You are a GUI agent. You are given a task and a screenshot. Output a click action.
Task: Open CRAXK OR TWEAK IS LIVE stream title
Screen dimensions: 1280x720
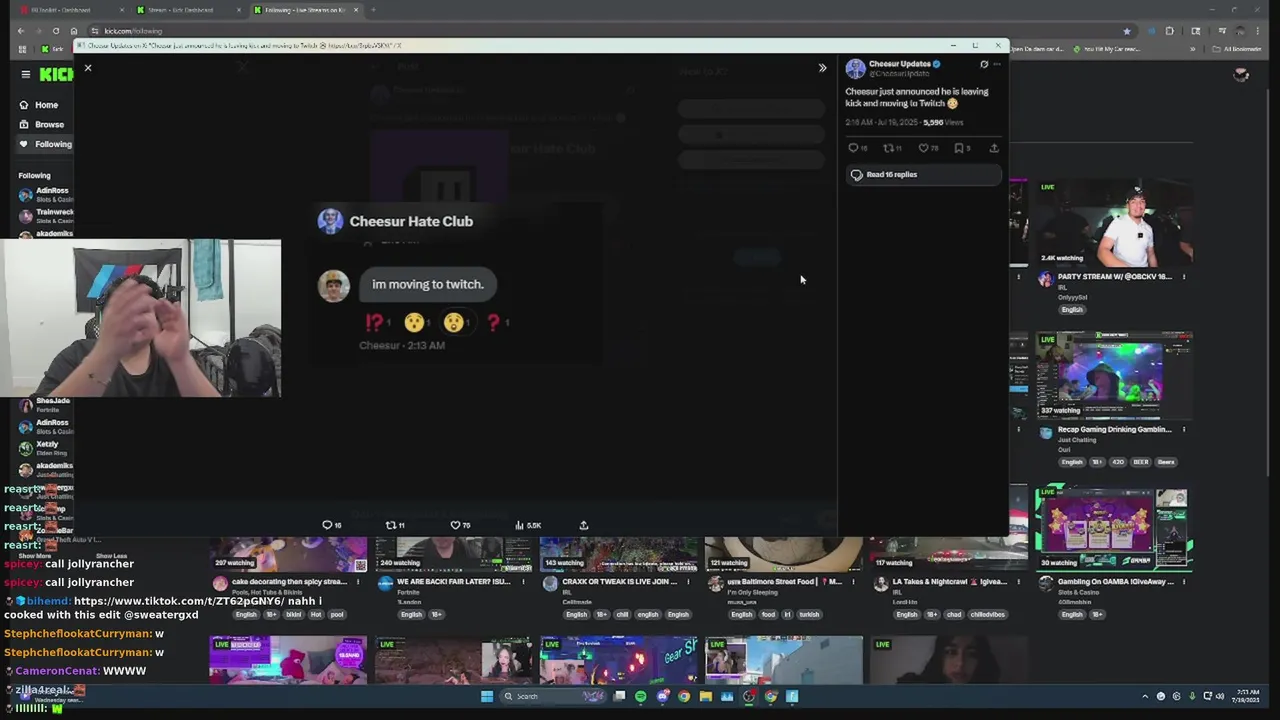pos(619,582)
